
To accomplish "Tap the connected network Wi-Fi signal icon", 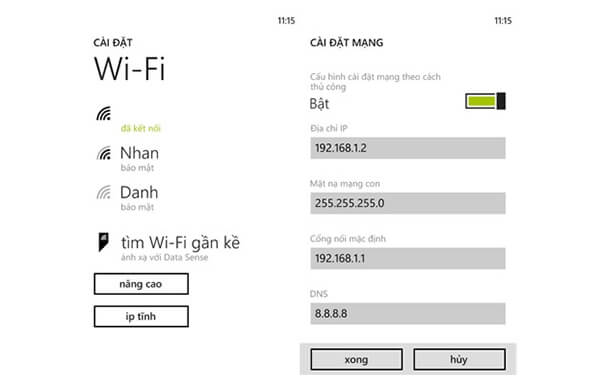I will (x=104, y=113).
